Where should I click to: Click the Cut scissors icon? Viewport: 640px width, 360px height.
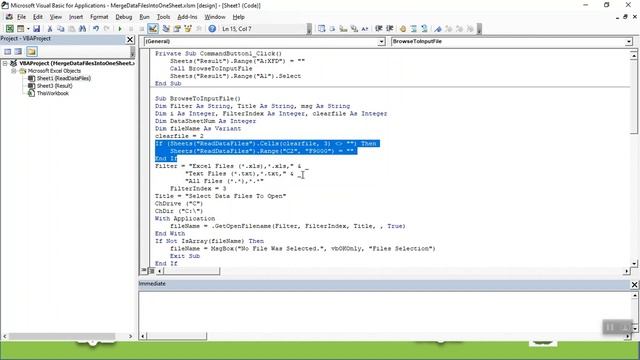click(x=50, y=29)
